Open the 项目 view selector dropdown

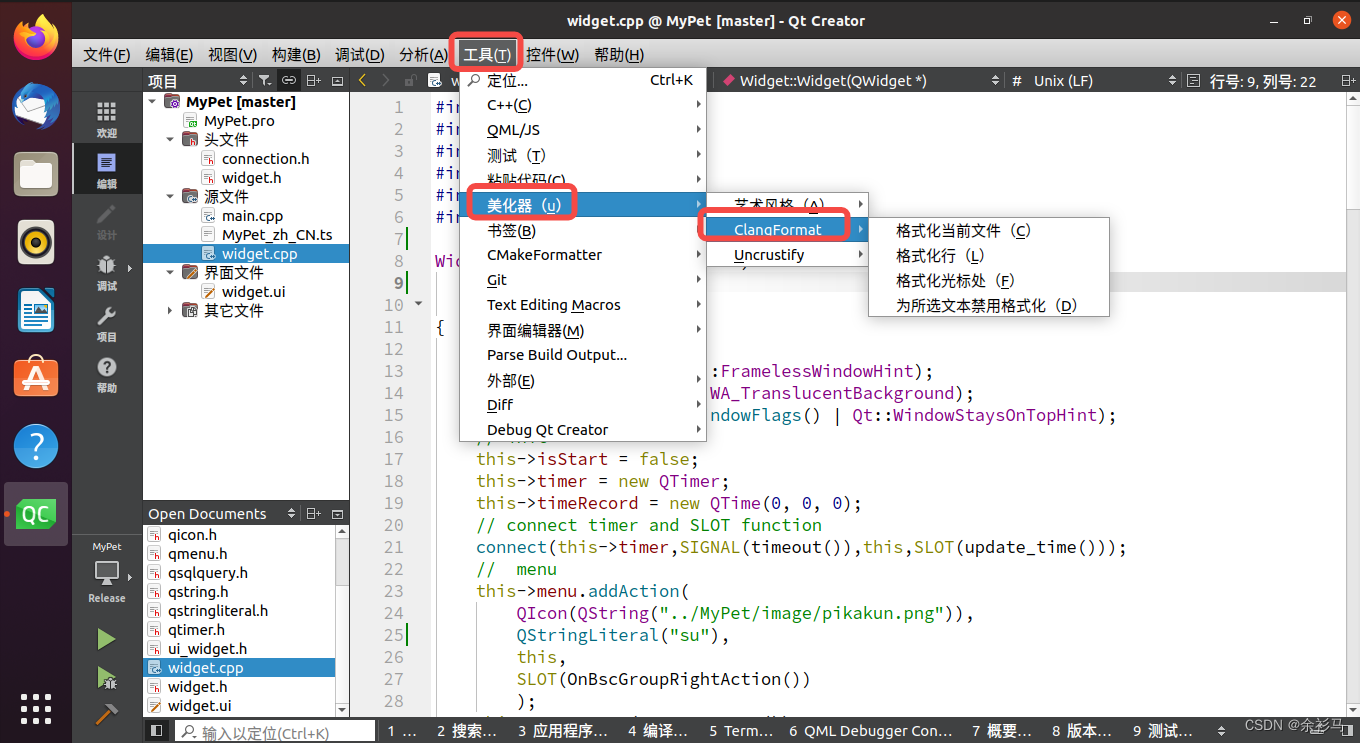pyautogui.click(x=198, y=81)
